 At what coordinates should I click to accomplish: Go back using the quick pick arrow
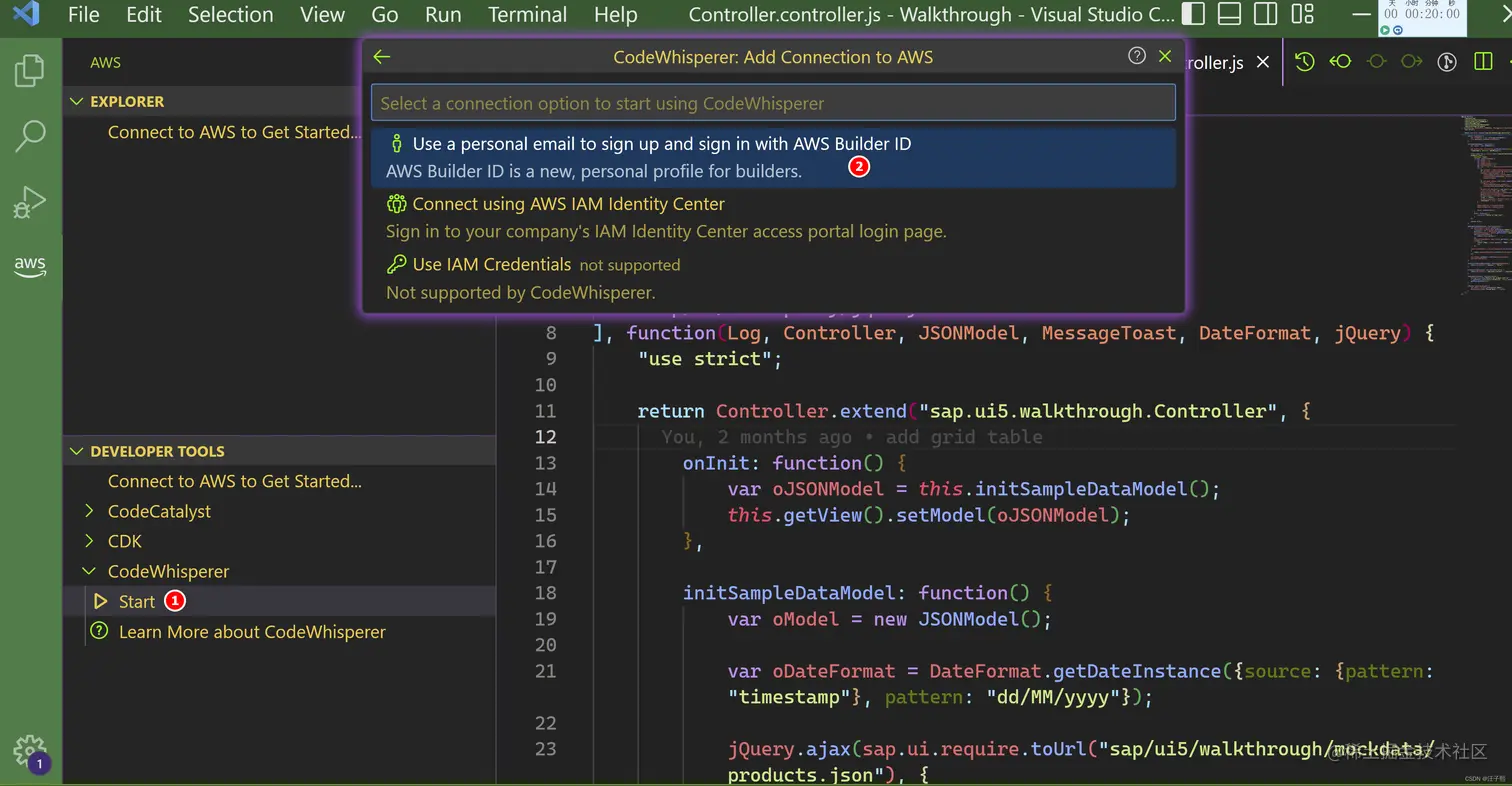click(x=382, y=56)
